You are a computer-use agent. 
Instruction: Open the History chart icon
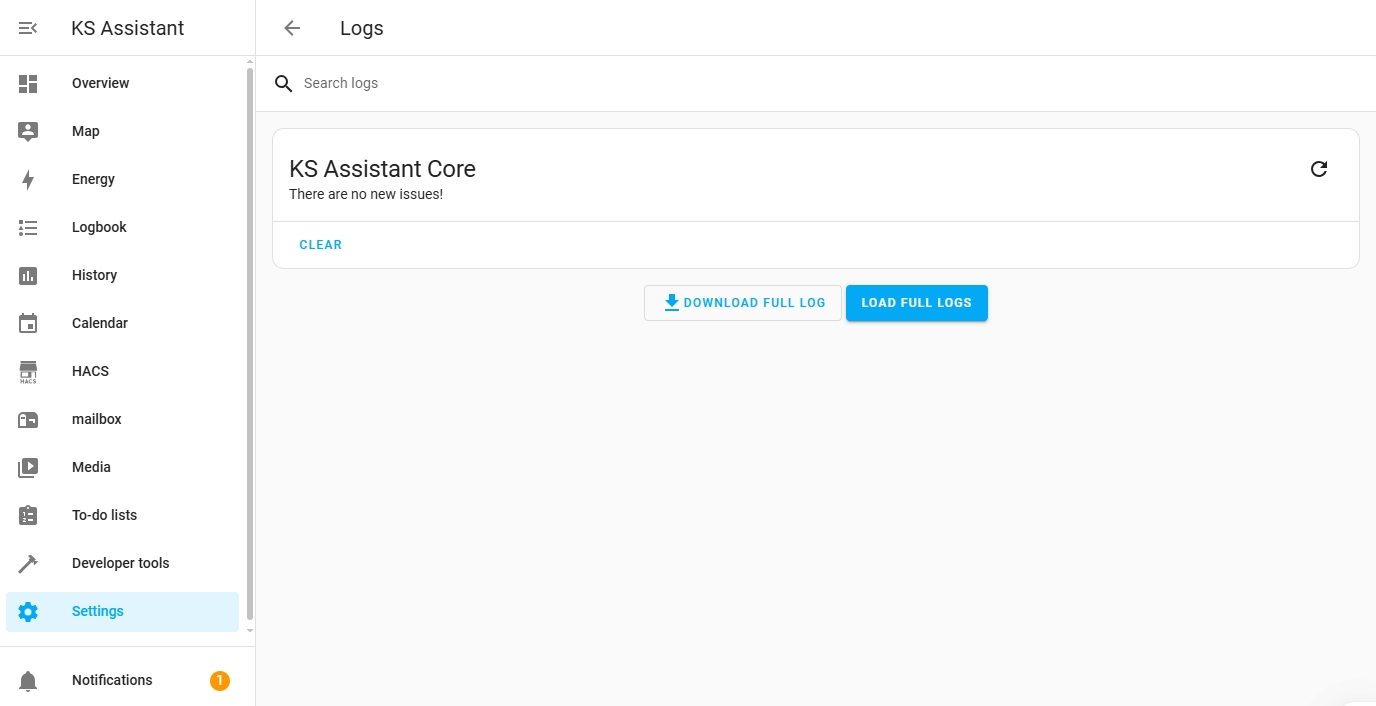click(28, 275)
